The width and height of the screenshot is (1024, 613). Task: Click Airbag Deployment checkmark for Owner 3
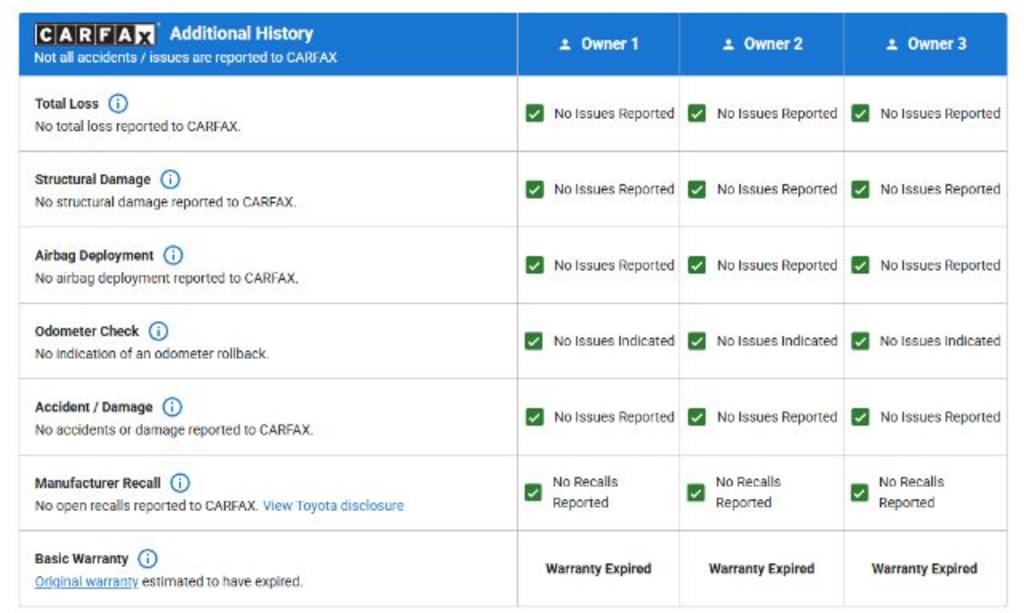click(x=860, y=265)
